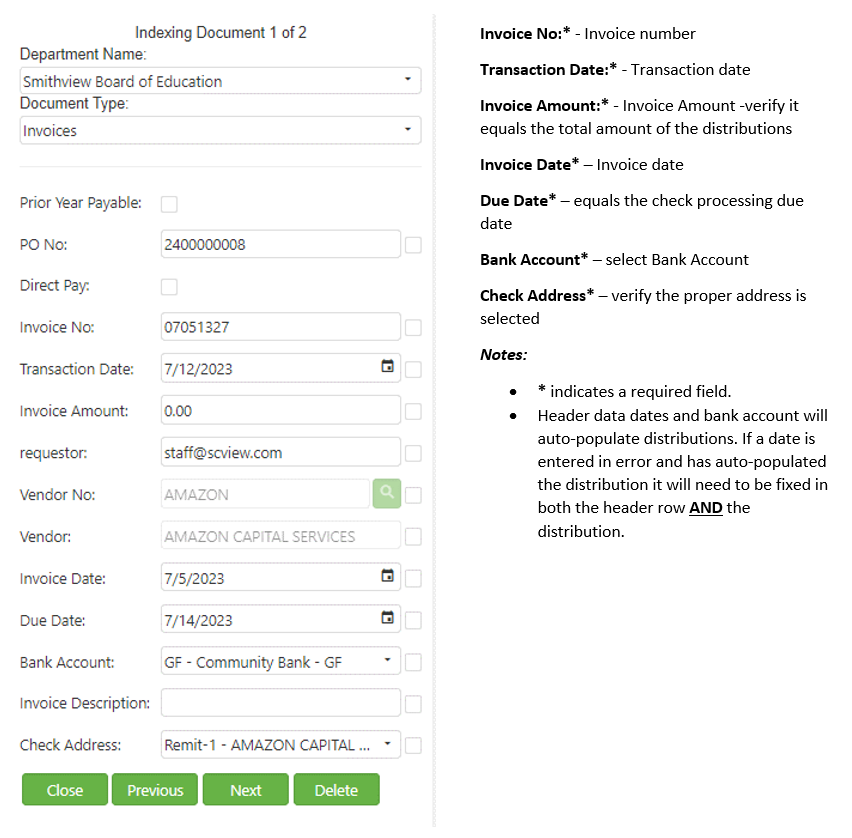Click the requestor email field
852x838 pixels.
coord(280,452)
